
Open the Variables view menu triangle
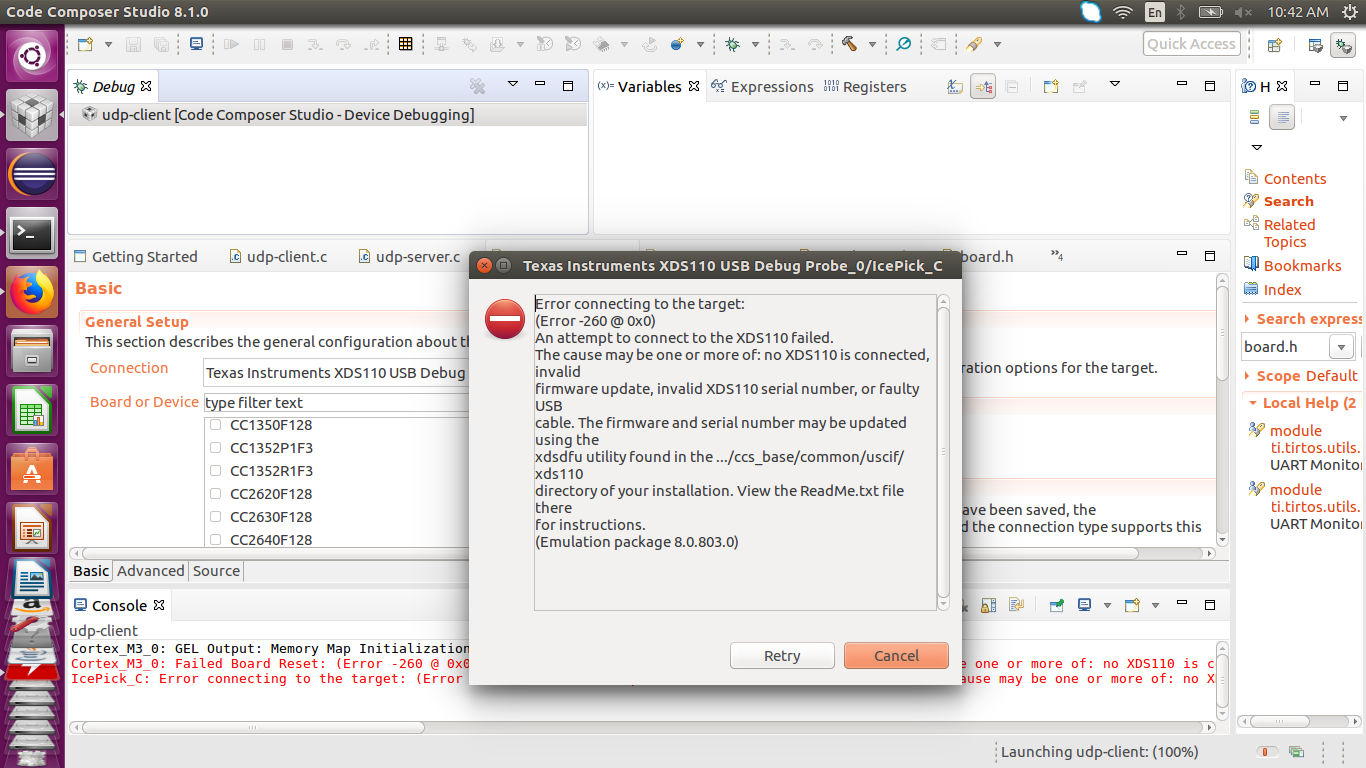pyautogui.click(x=1115, y=85)
